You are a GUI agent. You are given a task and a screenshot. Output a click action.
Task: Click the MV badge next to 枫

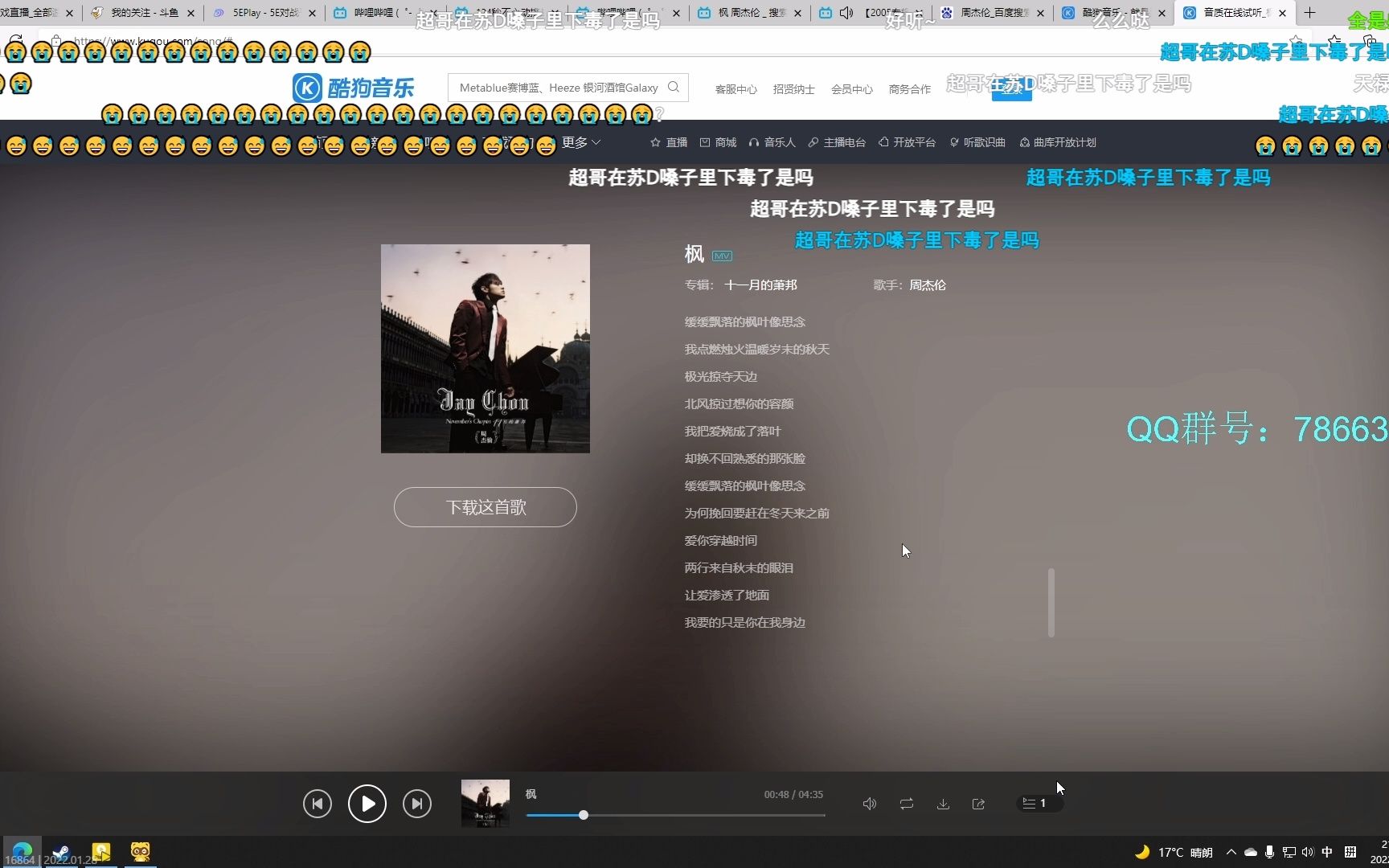point(722,256)
